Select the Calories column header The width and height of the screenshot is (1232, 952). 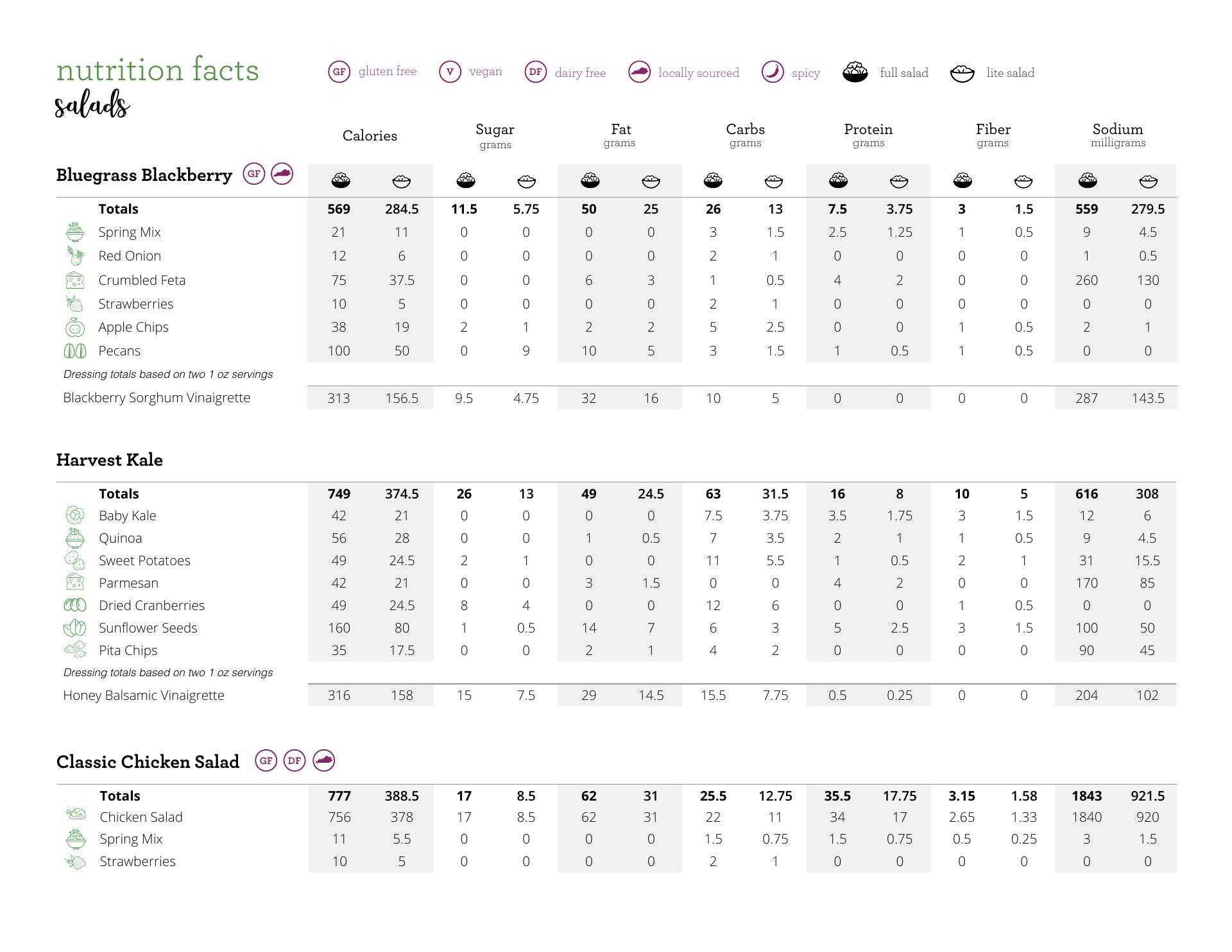click(x=370, y=136)
